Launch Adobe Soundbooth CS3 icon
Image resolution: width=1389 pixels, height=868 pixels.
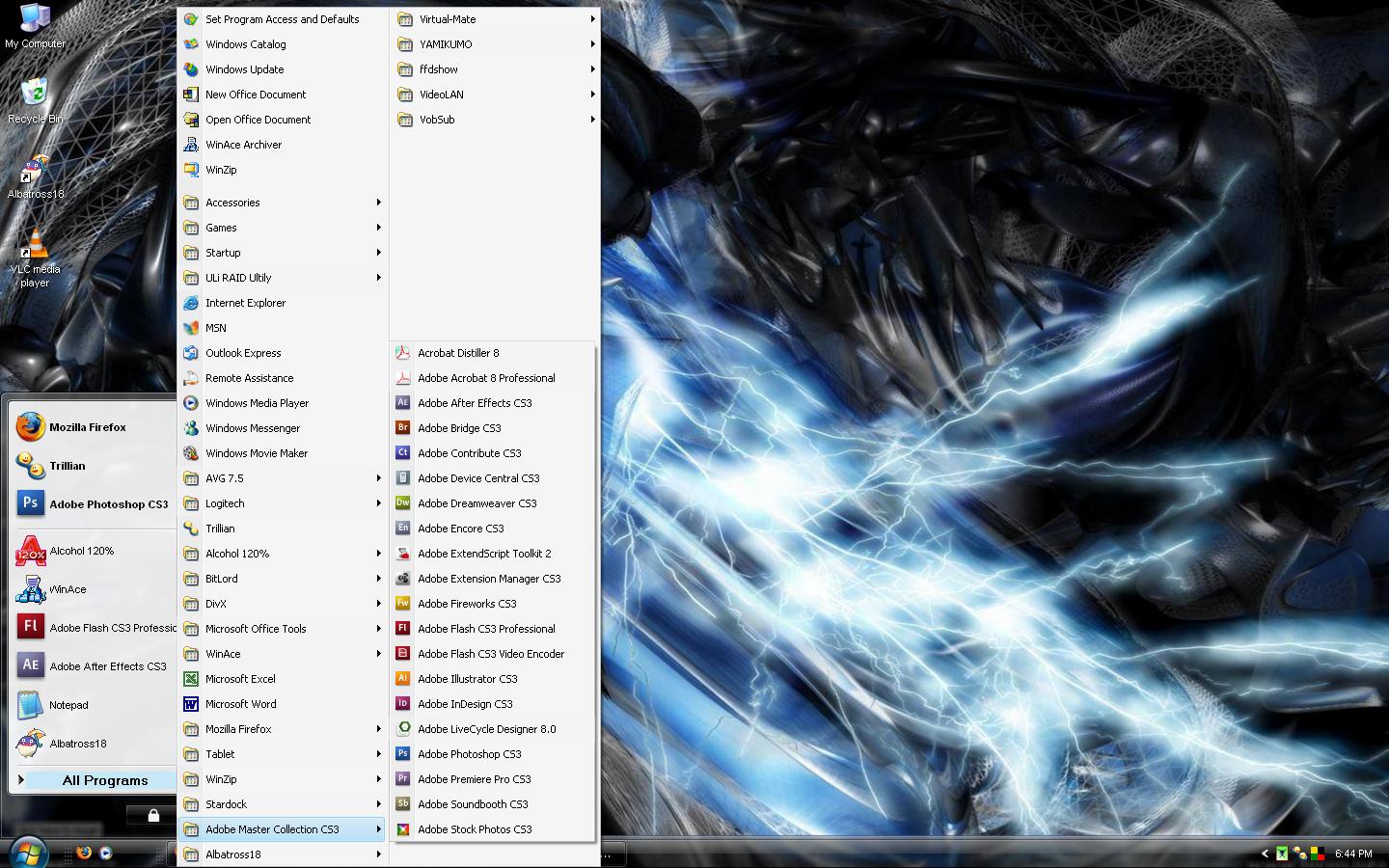click(x=403, y=804)
